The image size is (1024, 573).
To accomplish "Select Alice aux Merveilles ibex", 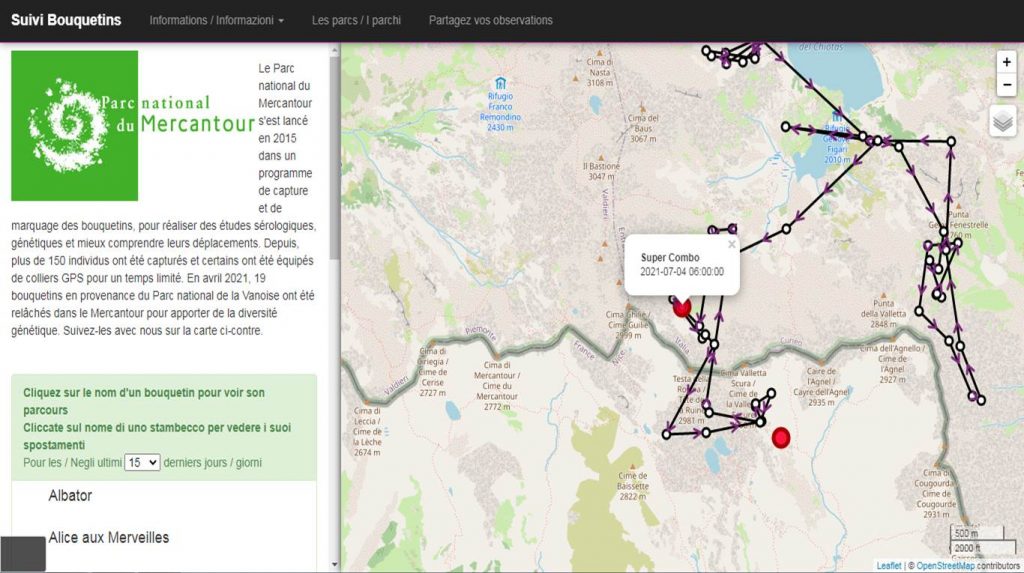I will coord(108,538).
